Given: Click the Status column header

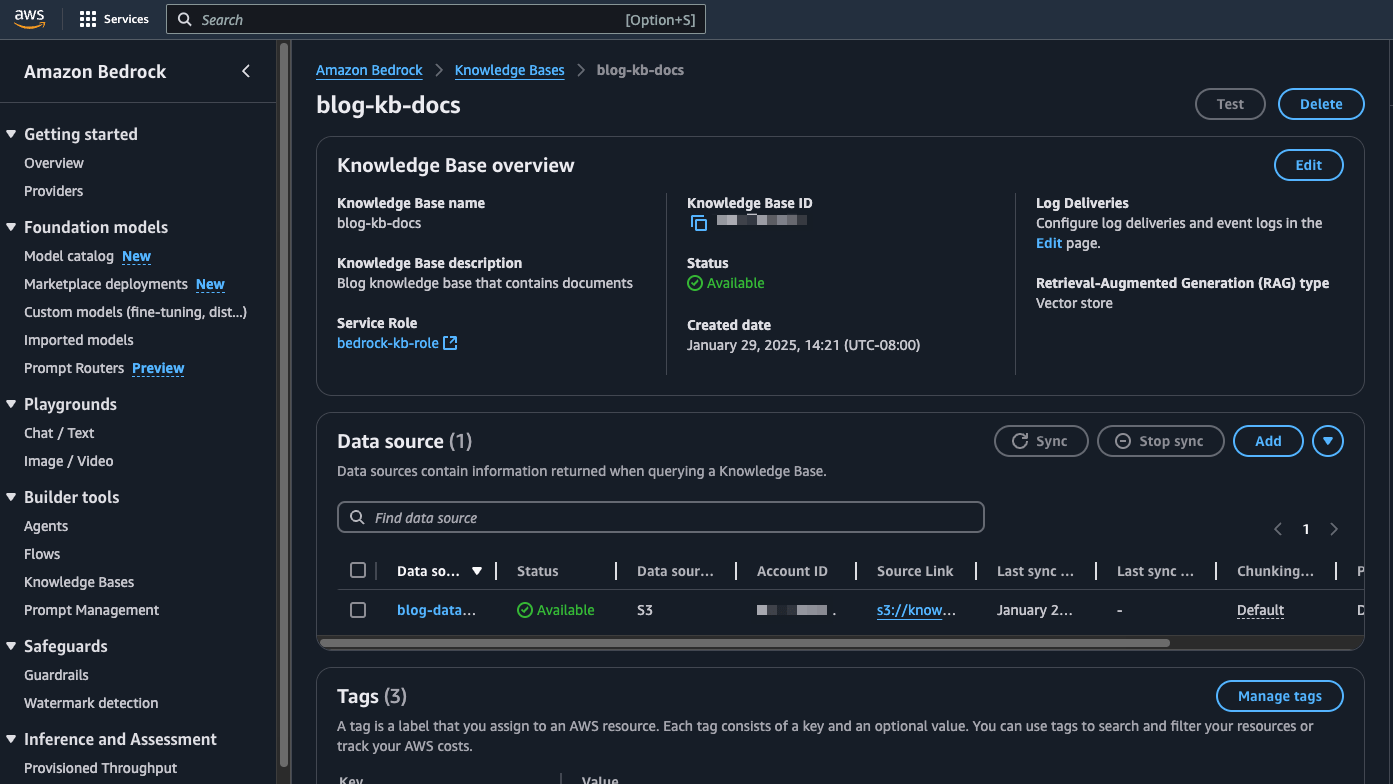Looking at the screenshot, I should [x=537, y=571].
